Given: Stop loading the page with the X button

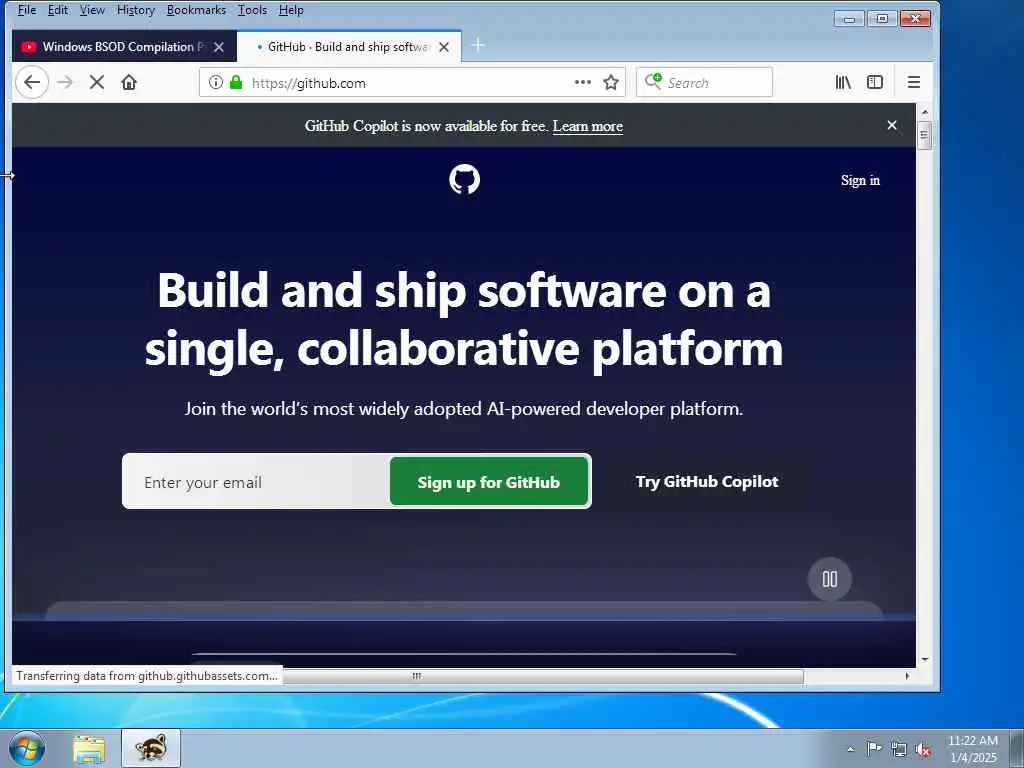Looking at the screenshot, I should 97,82.
